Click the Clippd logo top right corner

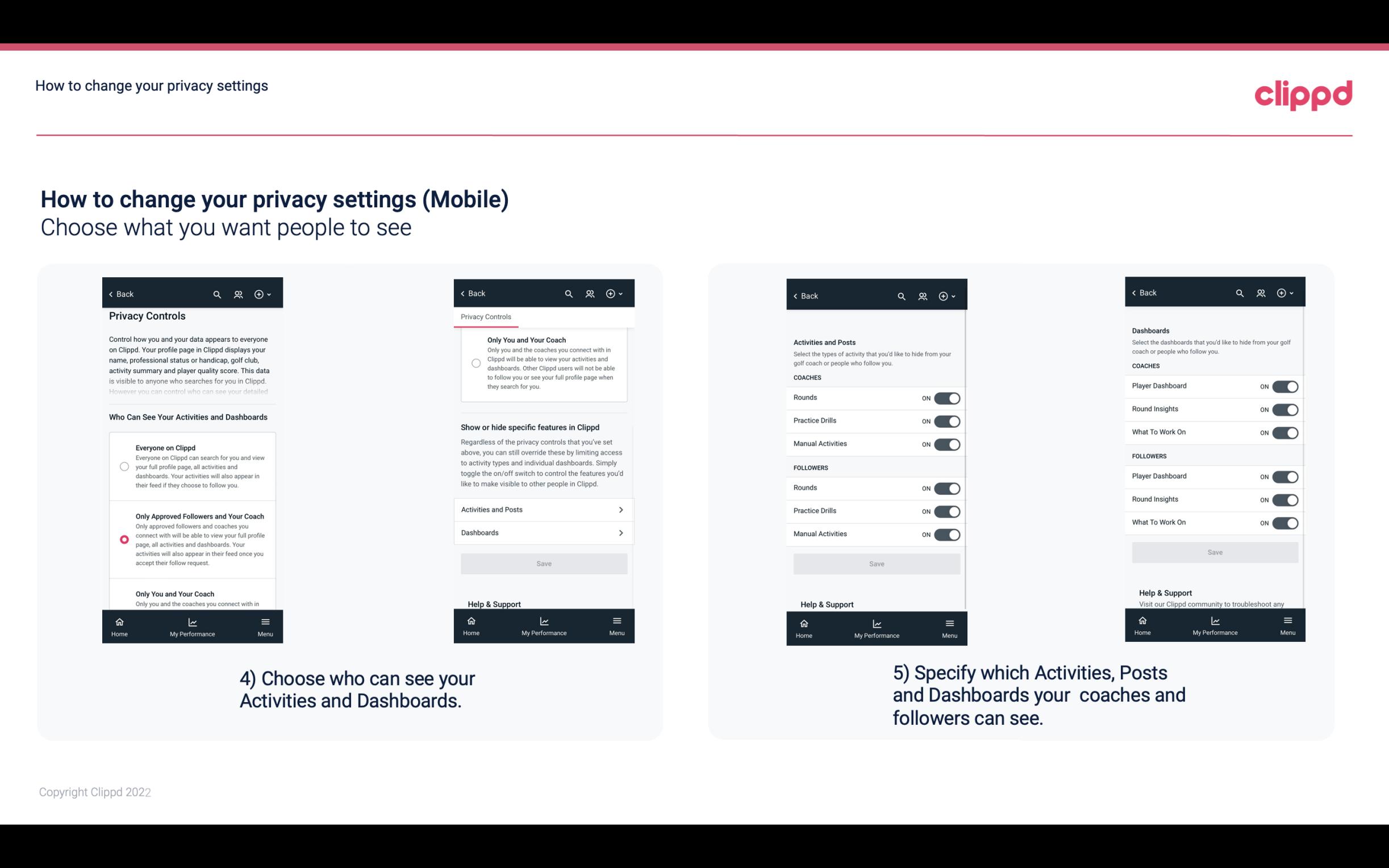1305,93
